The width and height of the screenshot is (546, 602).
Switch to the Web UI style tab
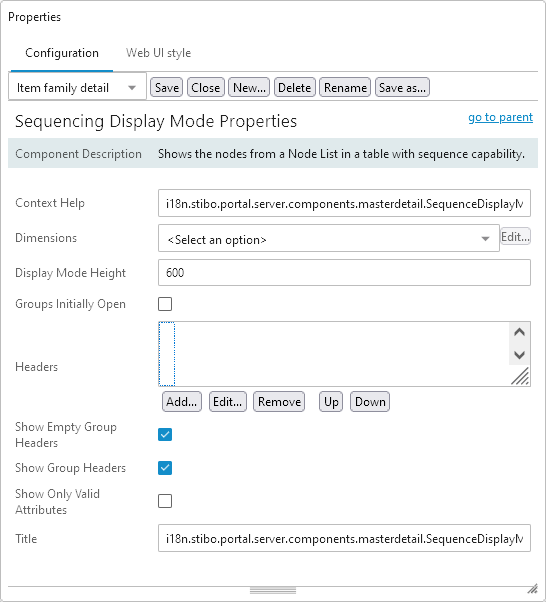pyautogui.click(x=158, y=53)
